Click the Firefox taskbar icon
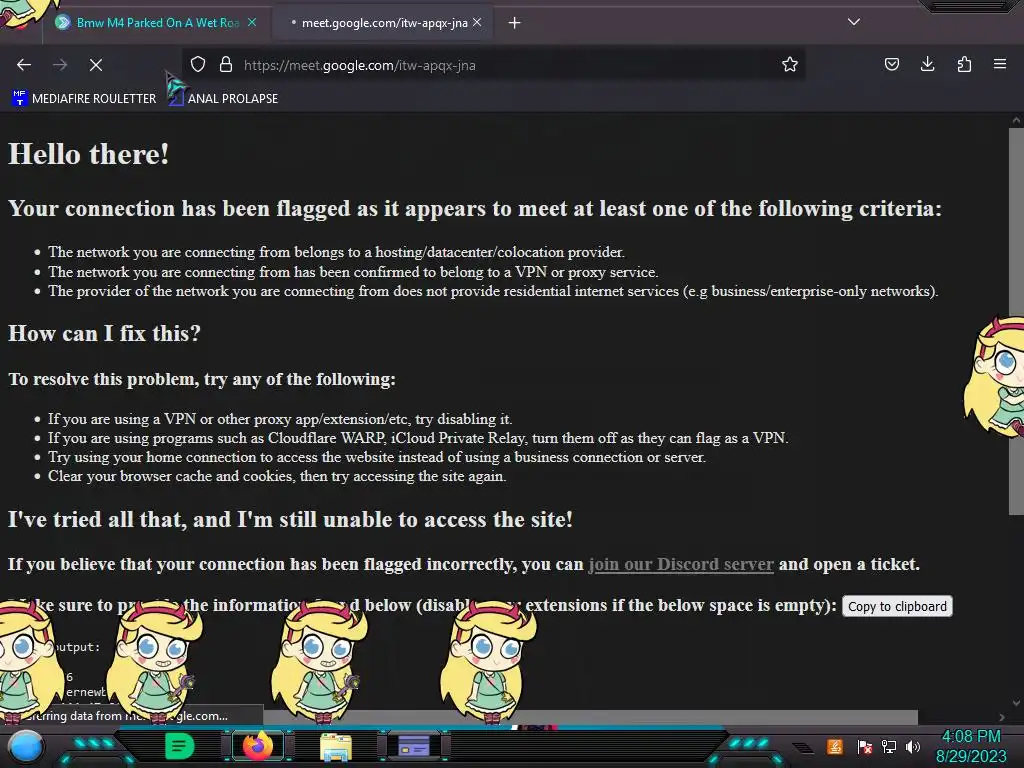Viewport: 1024px width, 768px height. point(257,746)
